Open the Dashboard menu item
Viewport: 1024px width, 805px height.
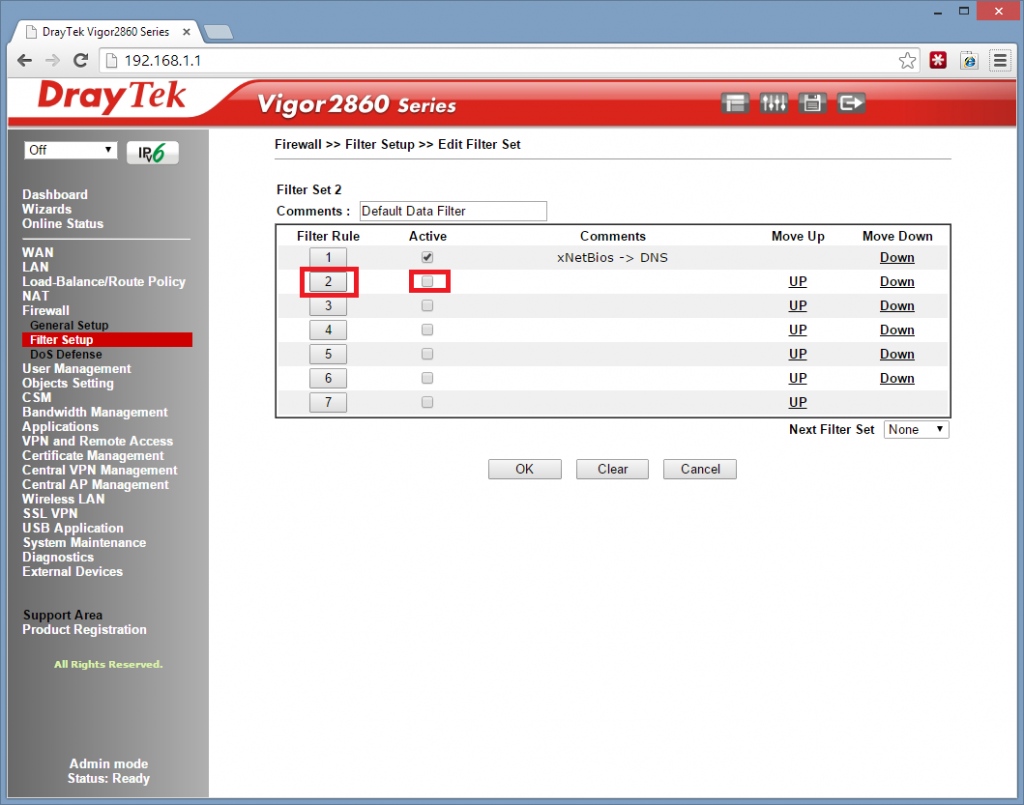[x=55, y=195]
